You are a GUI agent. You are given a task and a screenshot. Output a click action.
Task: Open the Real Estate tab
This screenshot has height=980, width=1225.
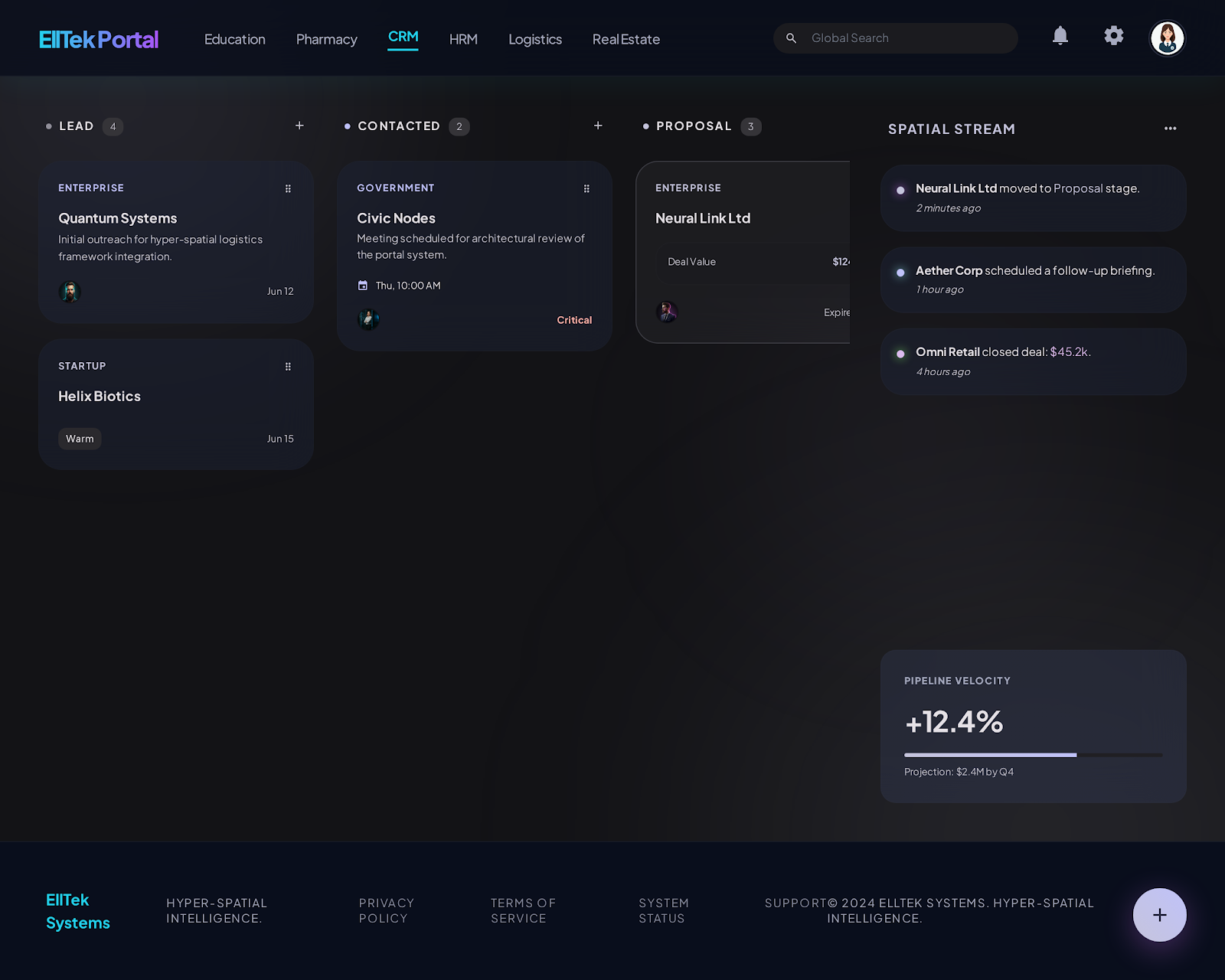pyautogui.click(x=626, y=39)
